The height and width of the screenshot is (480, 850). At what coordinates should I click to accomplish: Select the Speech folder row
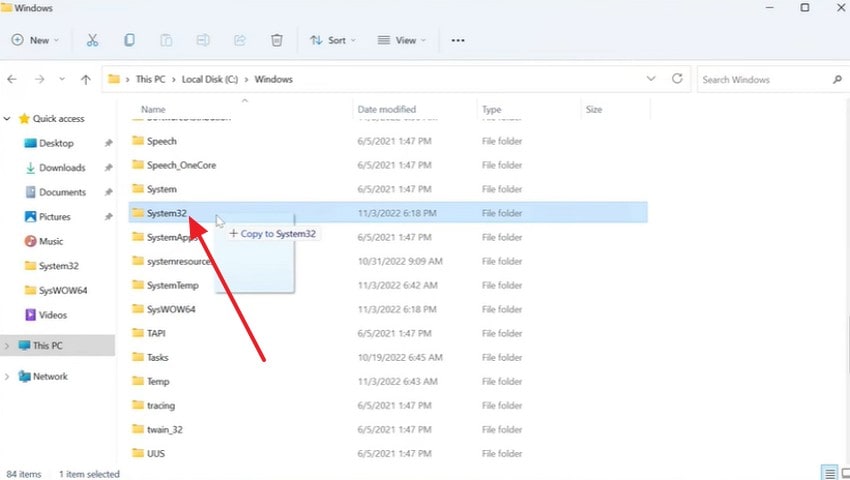[x=388, y=141]
